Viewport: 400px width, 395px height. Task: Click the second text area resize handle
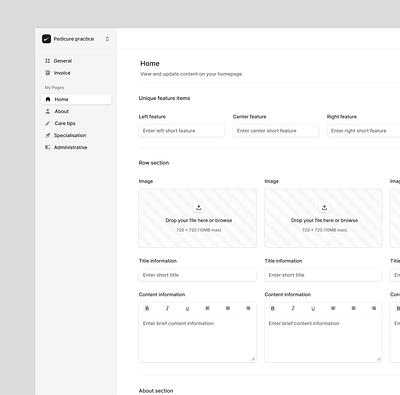click(379, 359)
